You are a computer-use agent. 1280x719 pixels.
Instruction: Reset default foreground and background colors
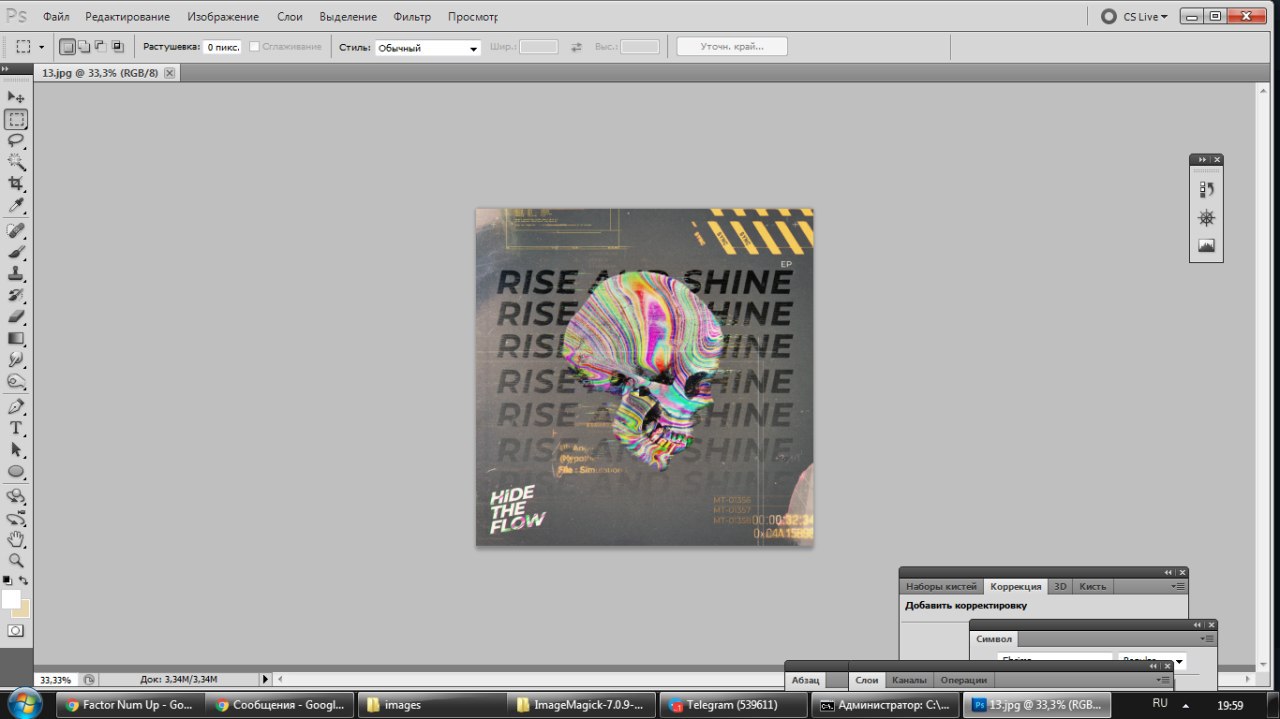[x=7, y=580]
